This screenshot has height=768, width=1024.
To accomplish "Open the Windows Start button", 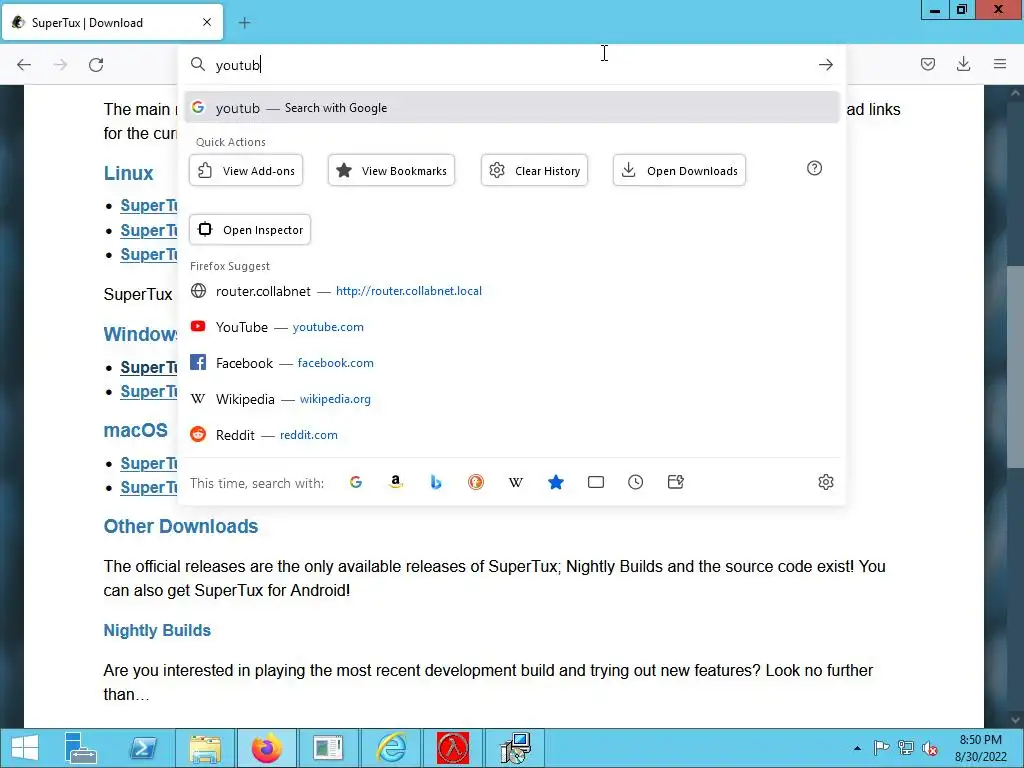I will [x=25, y=748].
